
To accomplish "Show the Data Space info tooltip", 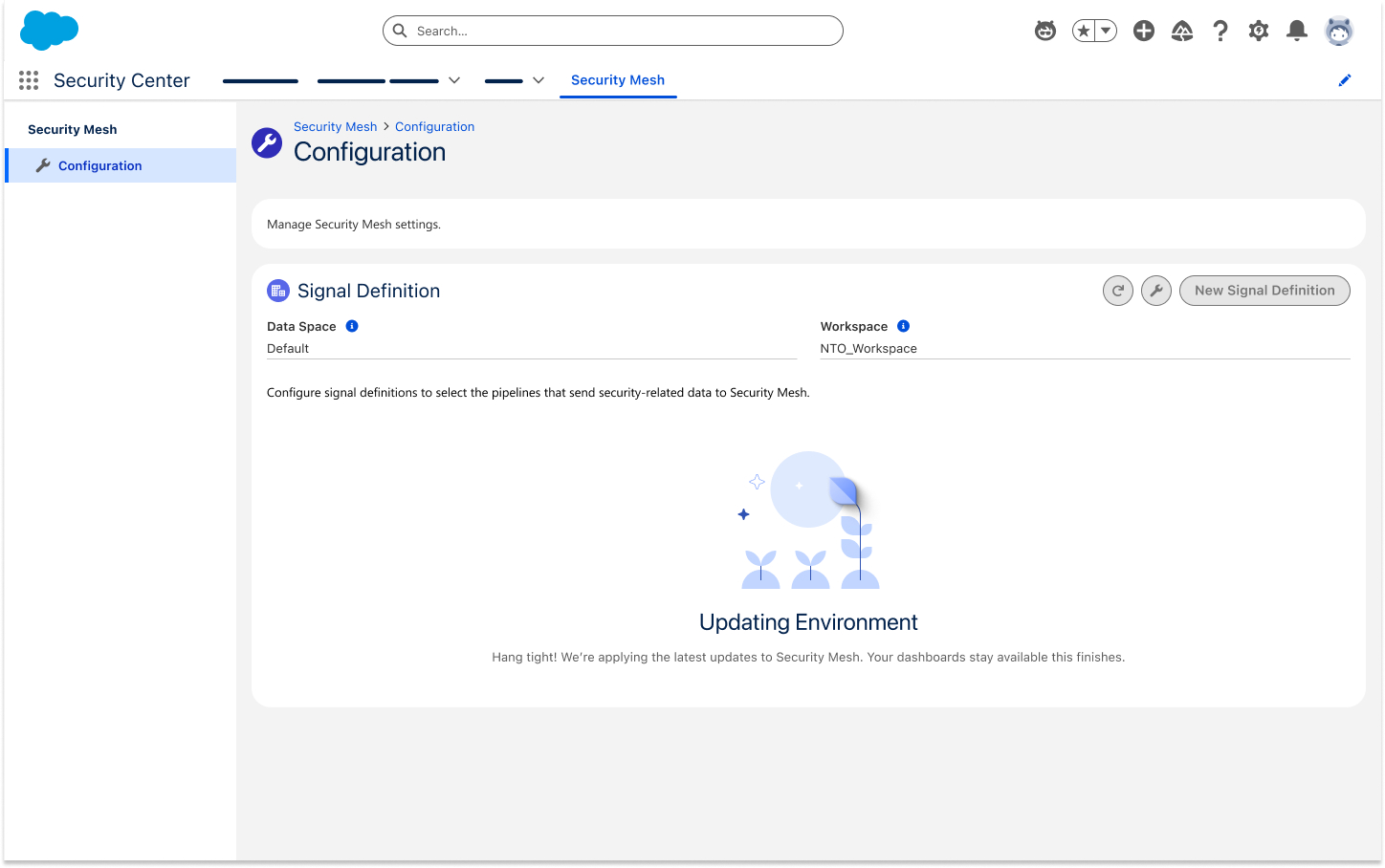I will [x=352, y=326].
